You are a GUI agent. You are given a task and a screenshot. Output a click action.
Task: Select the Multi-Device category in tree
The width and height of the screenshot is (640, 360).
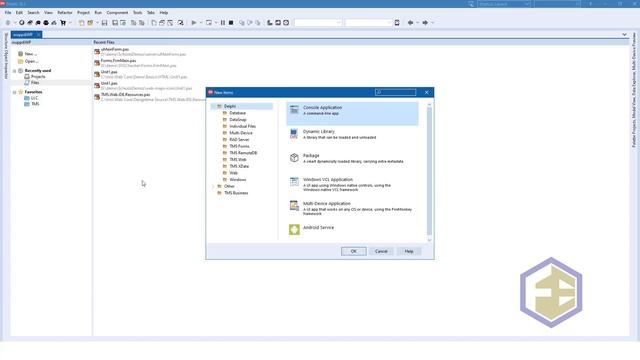click(x=241, y=133)
